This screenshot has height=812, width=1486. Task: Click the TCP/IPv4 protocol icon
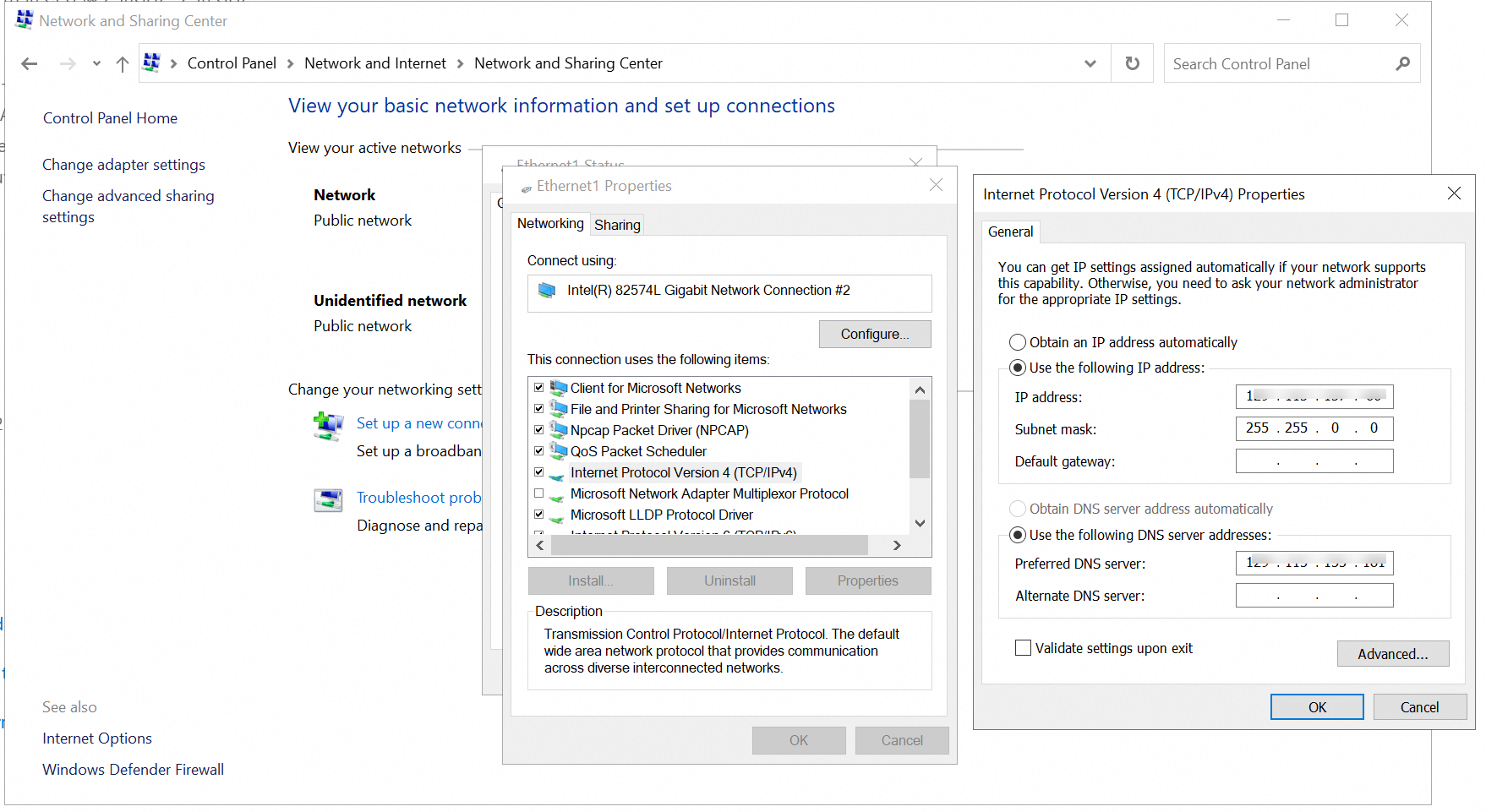(557, 476)
